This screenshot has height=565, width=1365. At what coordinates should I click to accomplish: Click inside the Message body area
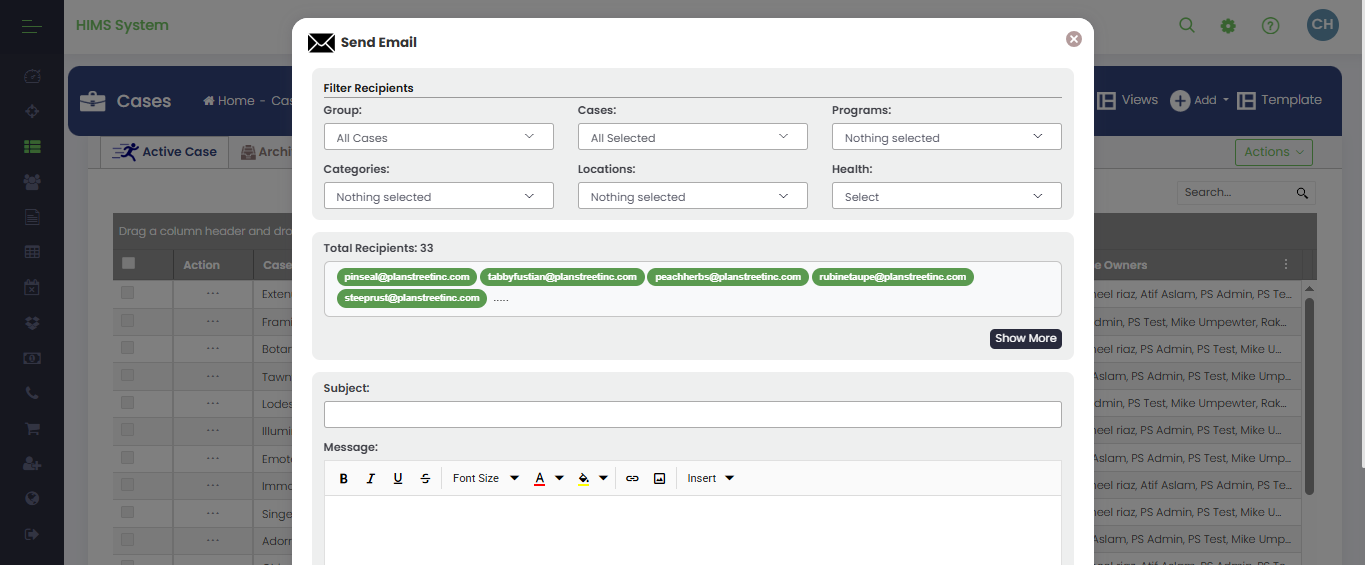692,530
